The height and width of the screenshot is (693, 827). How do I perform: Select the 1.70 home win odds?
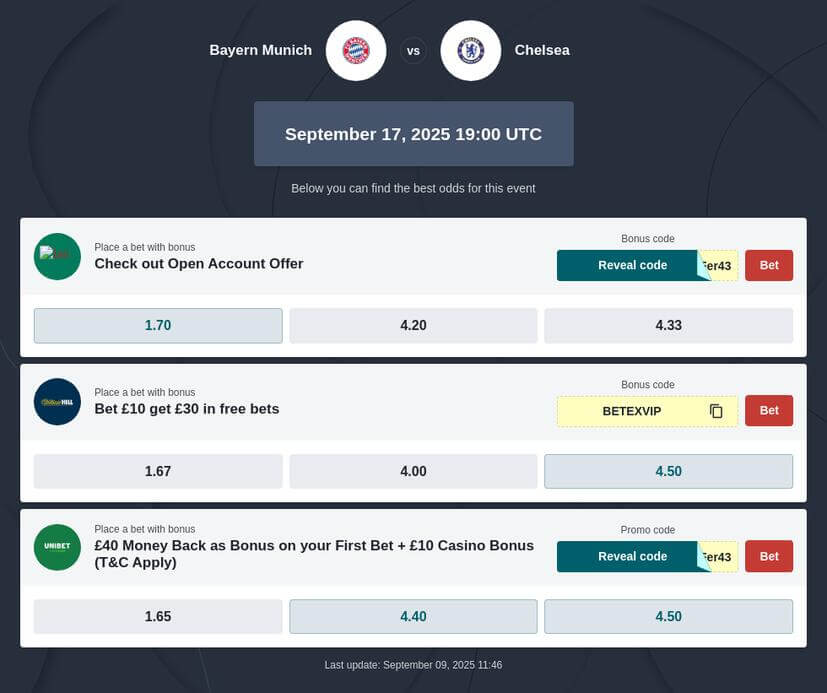click(158, 325)
